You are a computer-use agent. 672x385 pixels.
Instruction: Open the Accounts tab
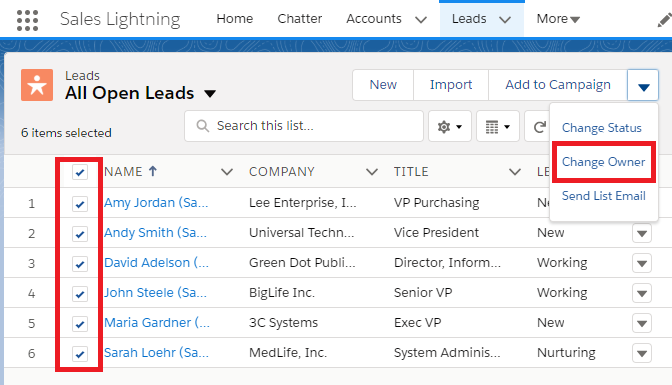tap(374, 19)
